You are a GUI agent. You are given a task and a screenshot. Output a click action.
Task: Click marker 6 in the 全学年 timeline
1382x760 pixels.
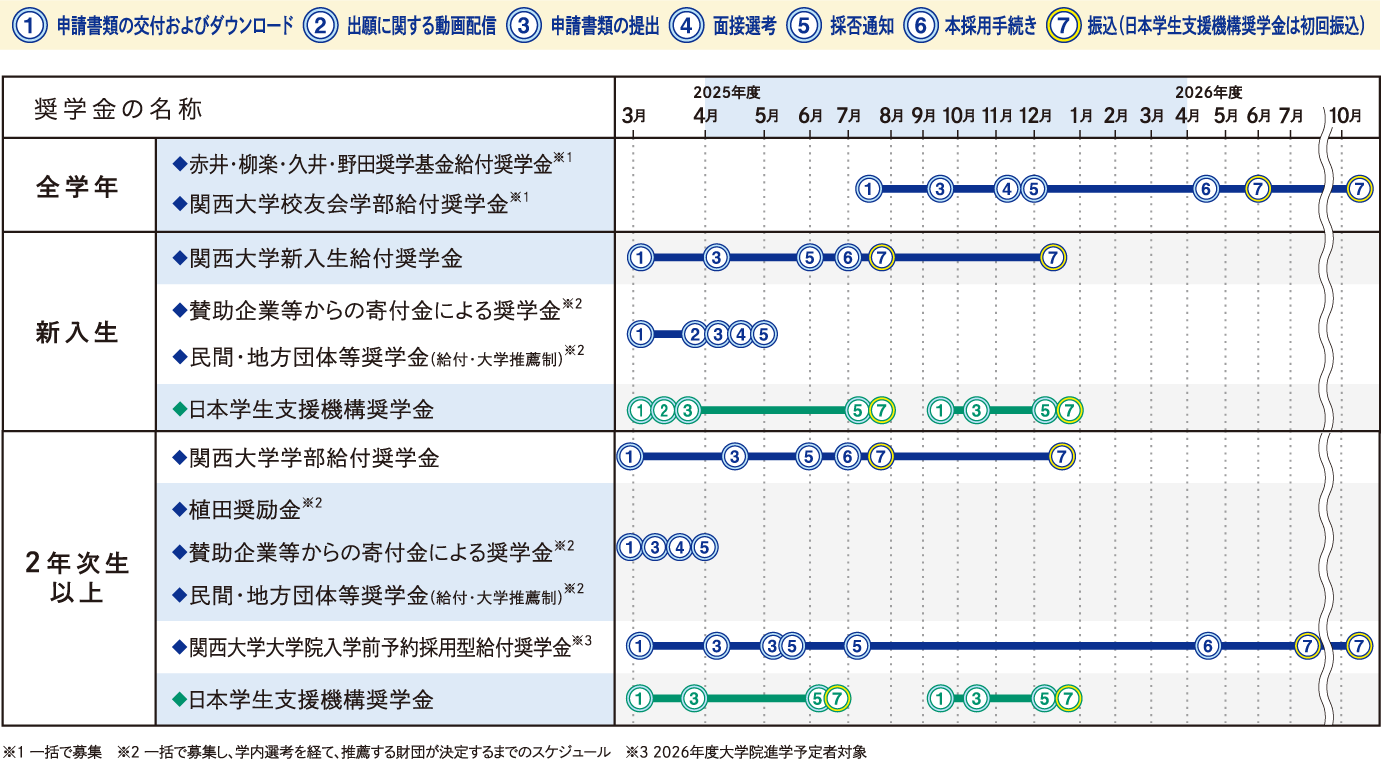1207,188
